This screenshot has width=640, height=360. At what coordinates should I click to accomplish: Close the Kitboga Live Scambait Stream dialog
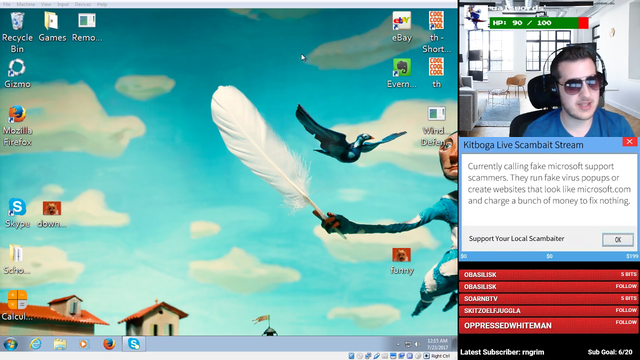(x=629, y=142)
